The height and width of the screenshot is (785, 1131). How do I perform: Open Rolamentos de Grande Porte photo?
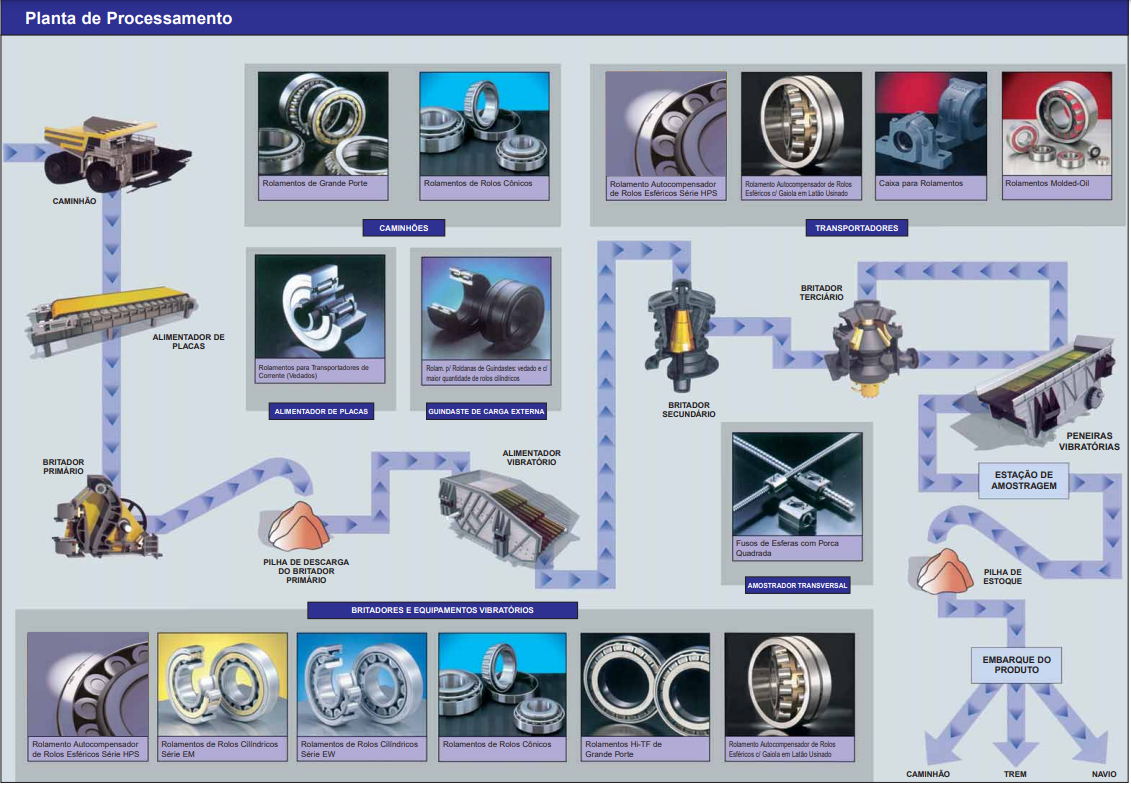click(323, 123)
